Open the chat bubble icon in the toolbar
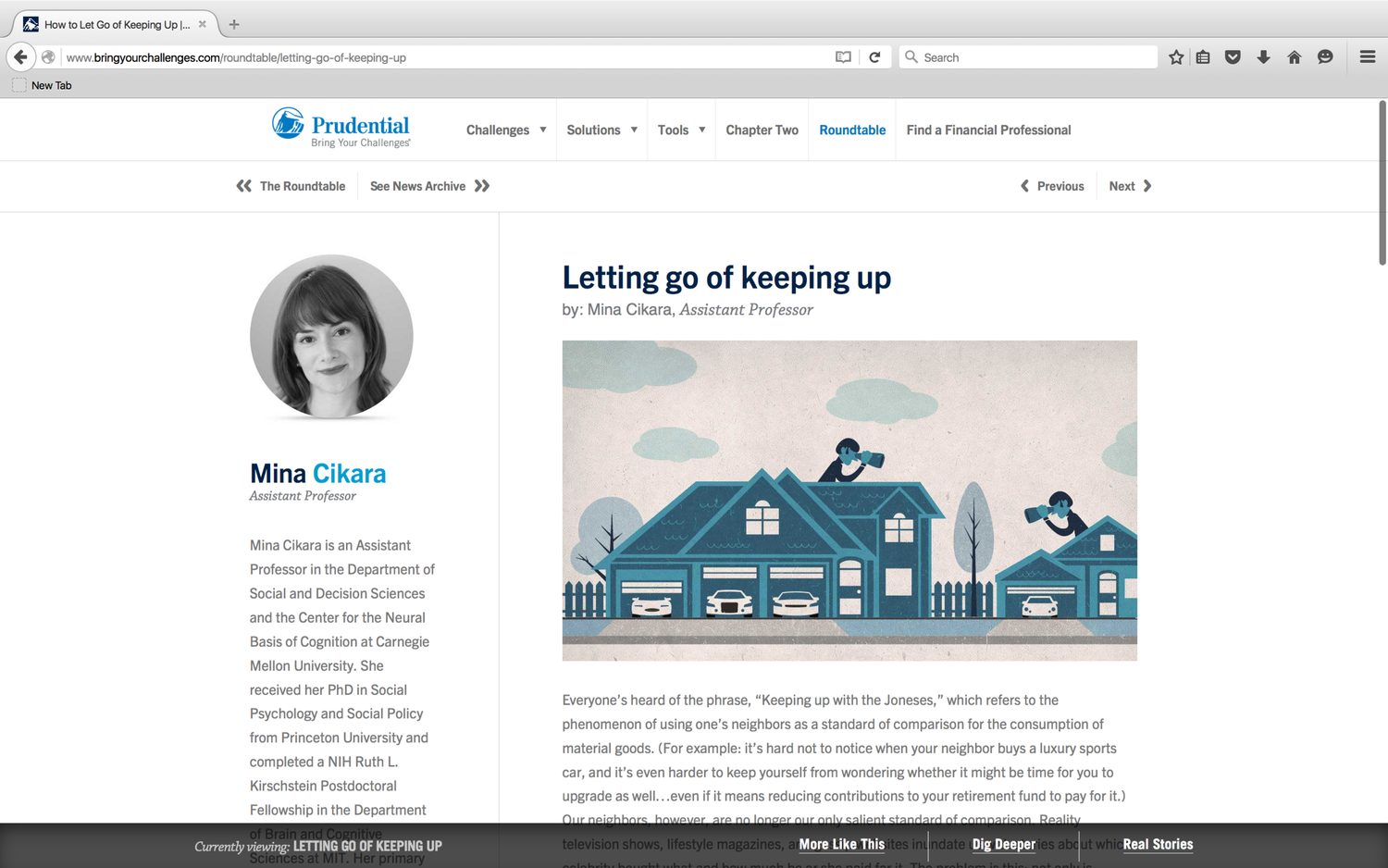This screenshot has width=1388, height=868. coord(1325,57)
